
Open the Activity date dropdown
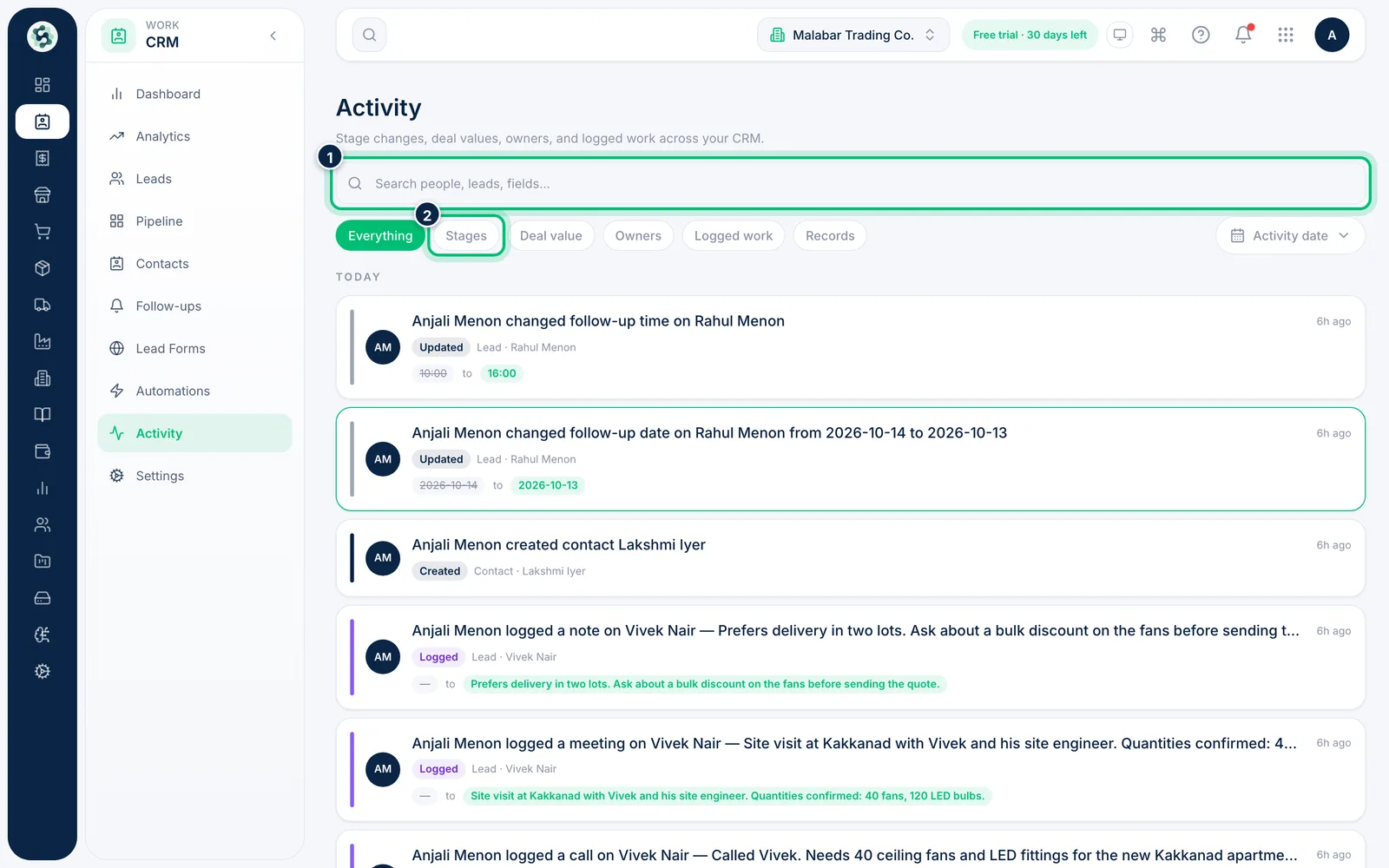pyautogui.click(x=1290, y=236)
